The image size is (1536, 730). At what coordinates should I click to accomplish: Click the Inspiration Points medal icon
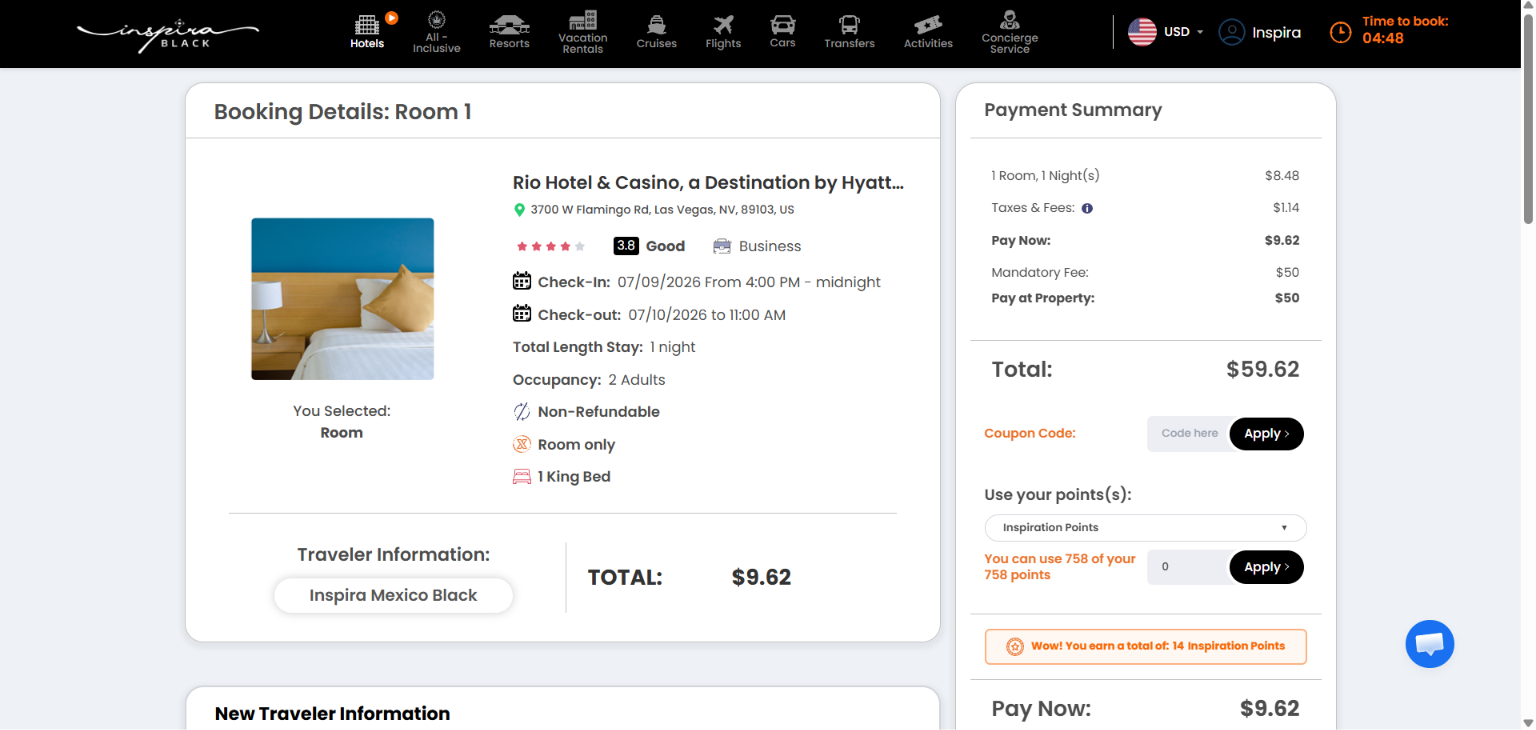(1014, 646)
